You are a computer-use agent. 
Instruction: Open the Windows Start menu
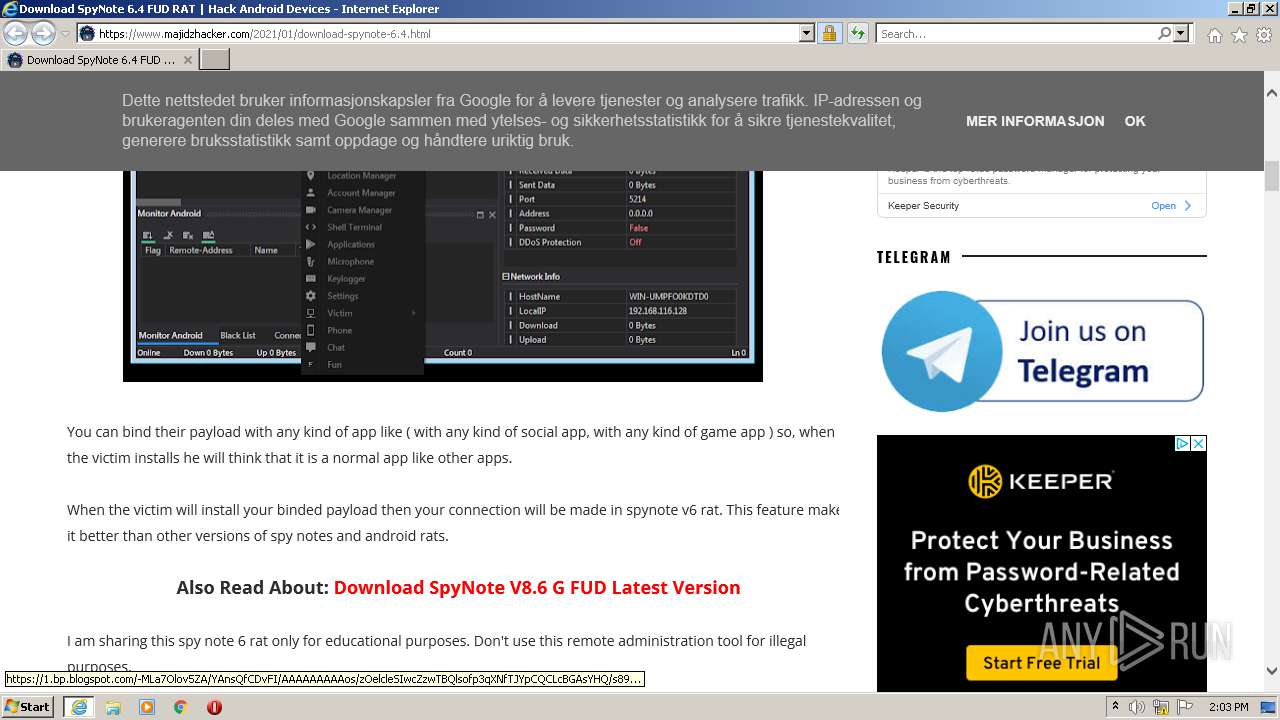click(x=28, y=706)
